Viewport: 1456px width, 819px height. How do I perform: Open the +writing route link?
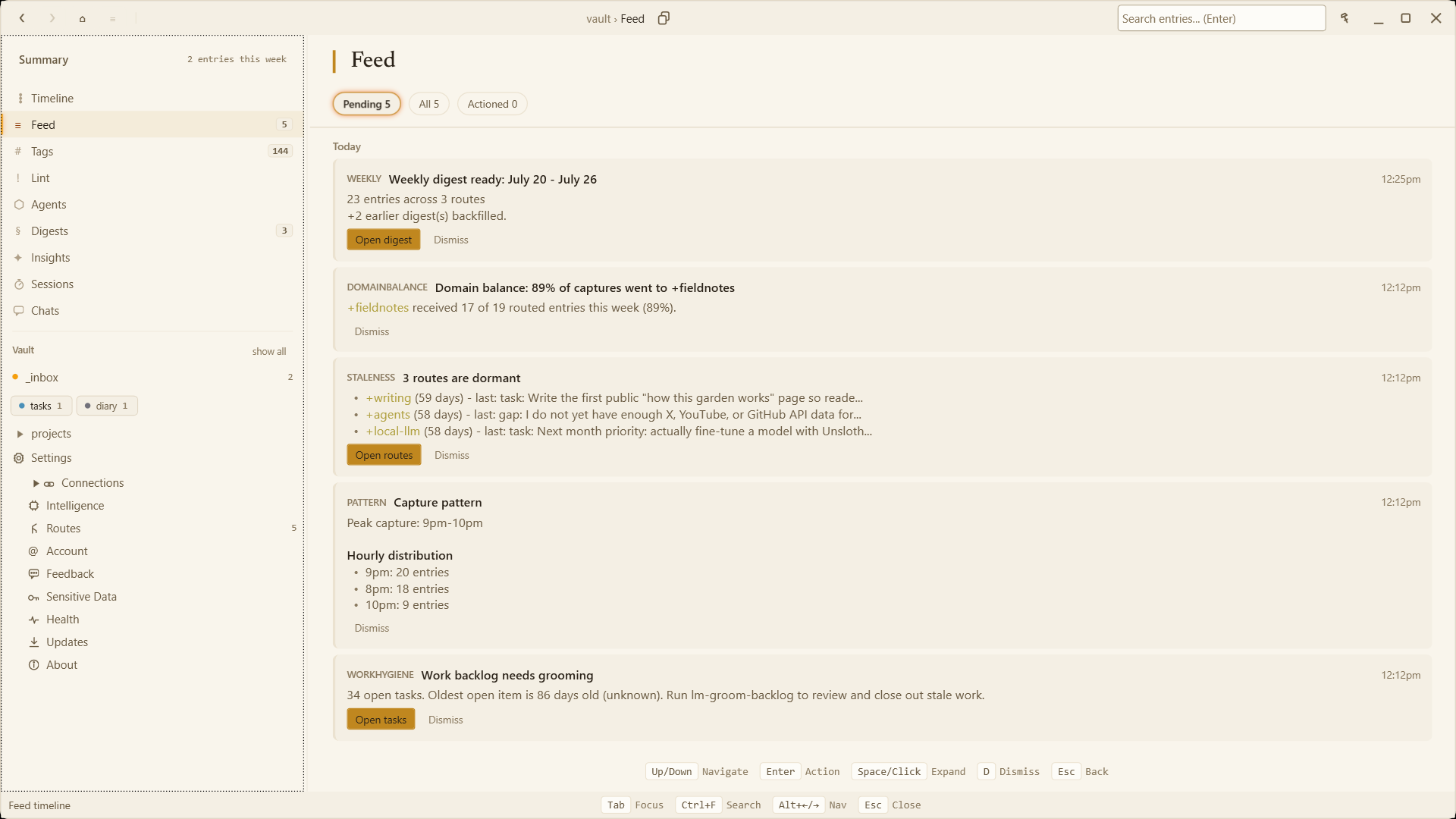[x=388, y=398]
